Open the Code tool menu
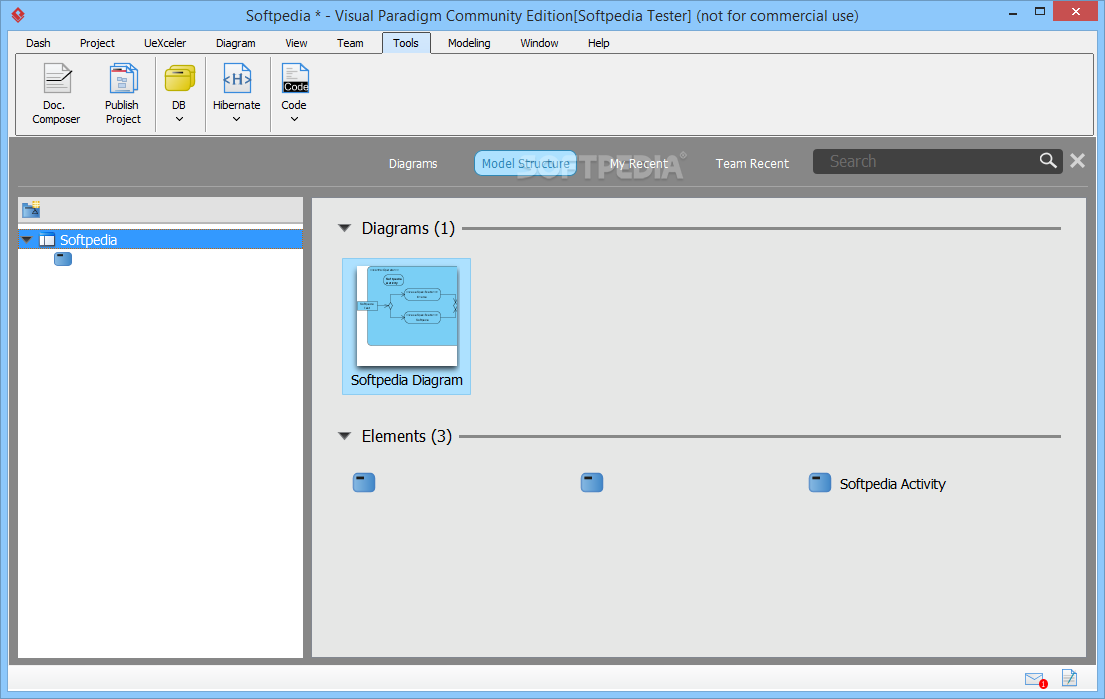The width and height of the screenshot is (1105, 699). [295, 94]
